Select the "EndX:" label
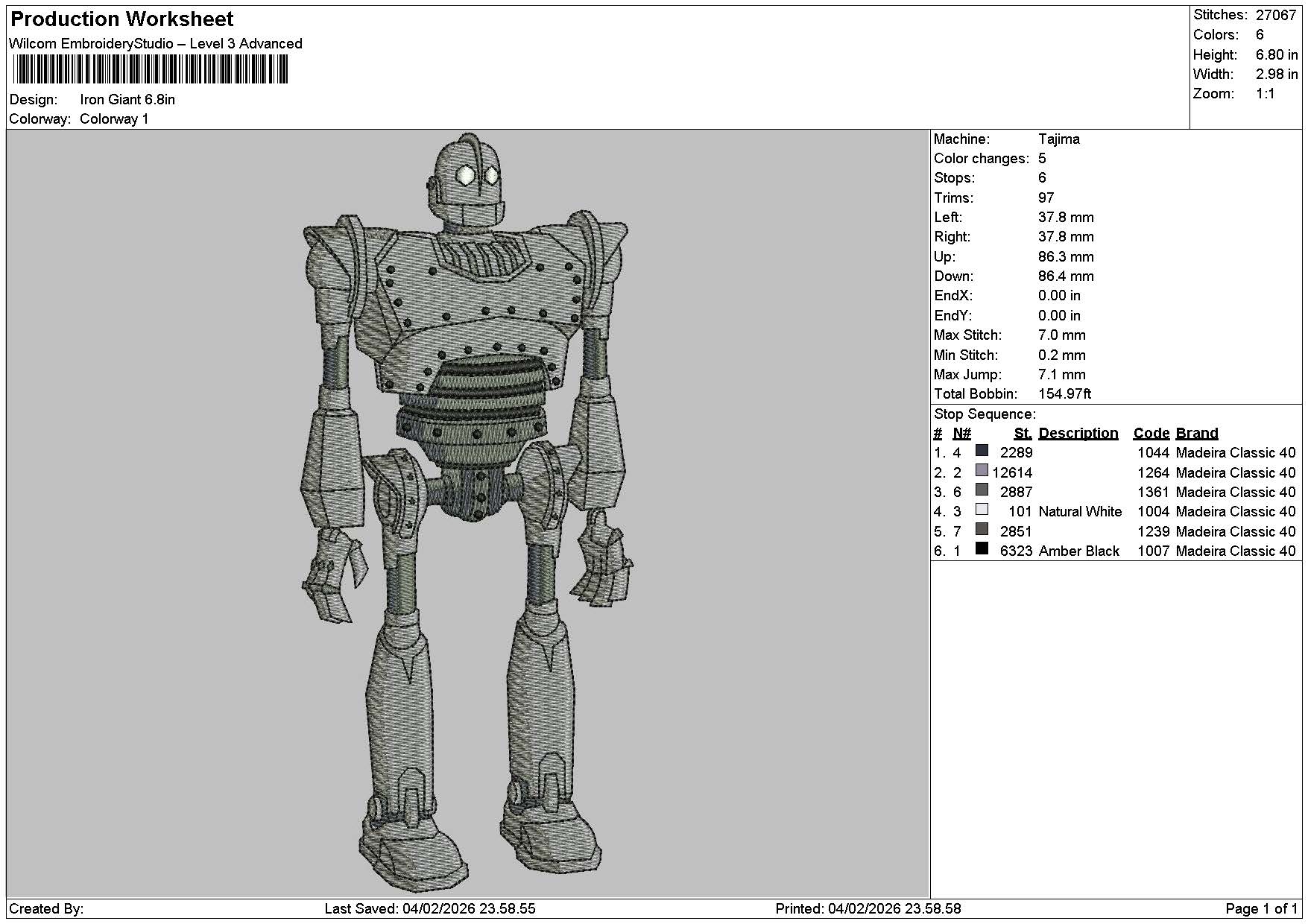 click(953, 296)
